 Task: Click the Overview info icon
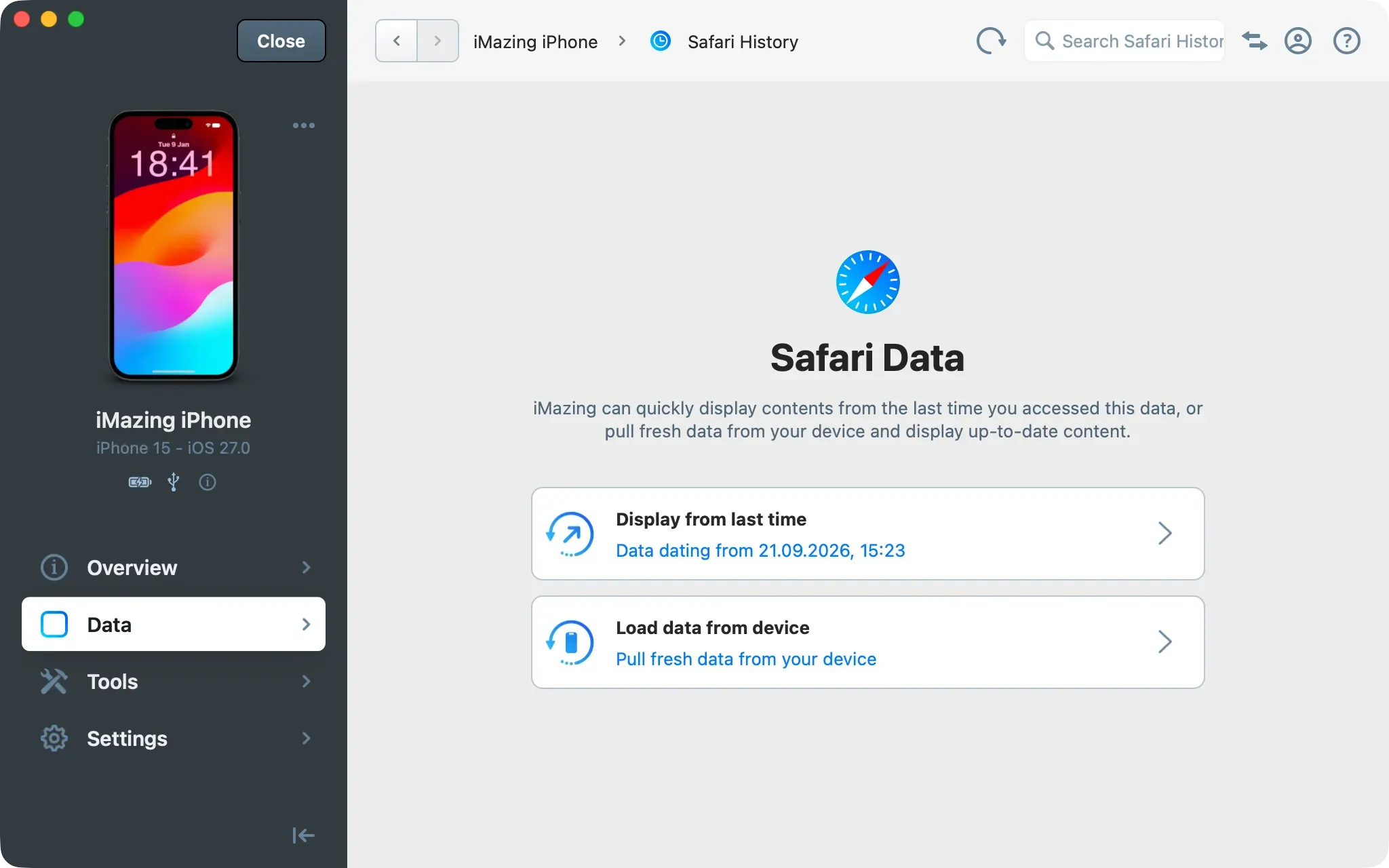click(54, 568)
